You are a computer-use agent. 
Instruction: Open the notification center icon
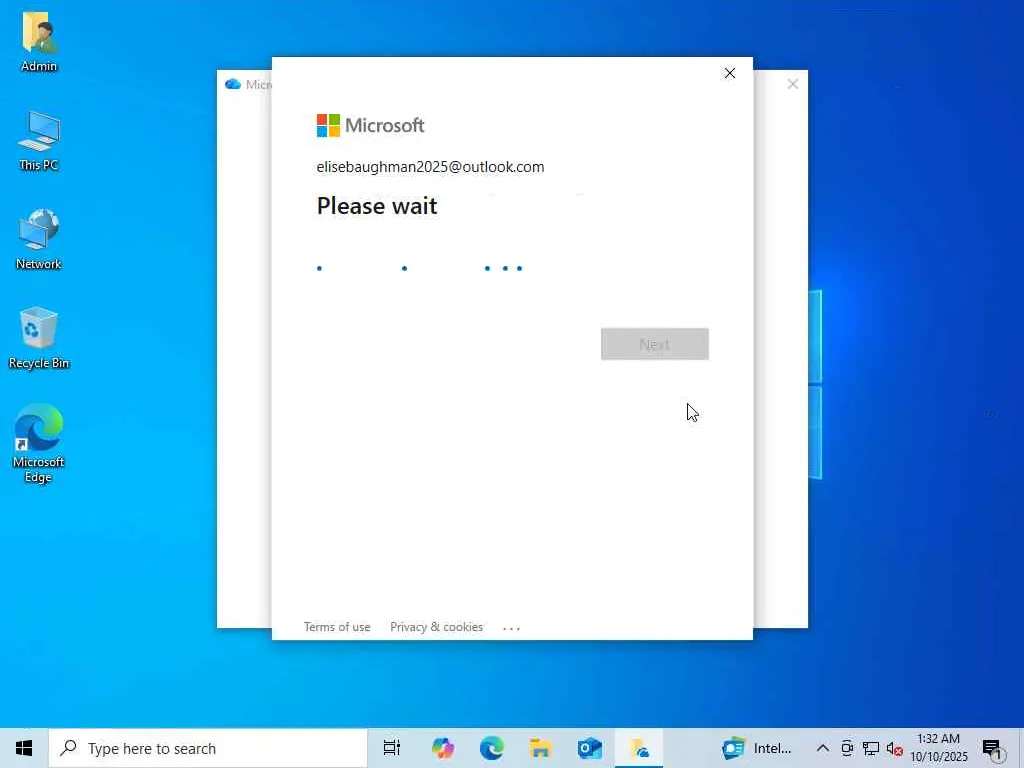[x=993, y=748]
